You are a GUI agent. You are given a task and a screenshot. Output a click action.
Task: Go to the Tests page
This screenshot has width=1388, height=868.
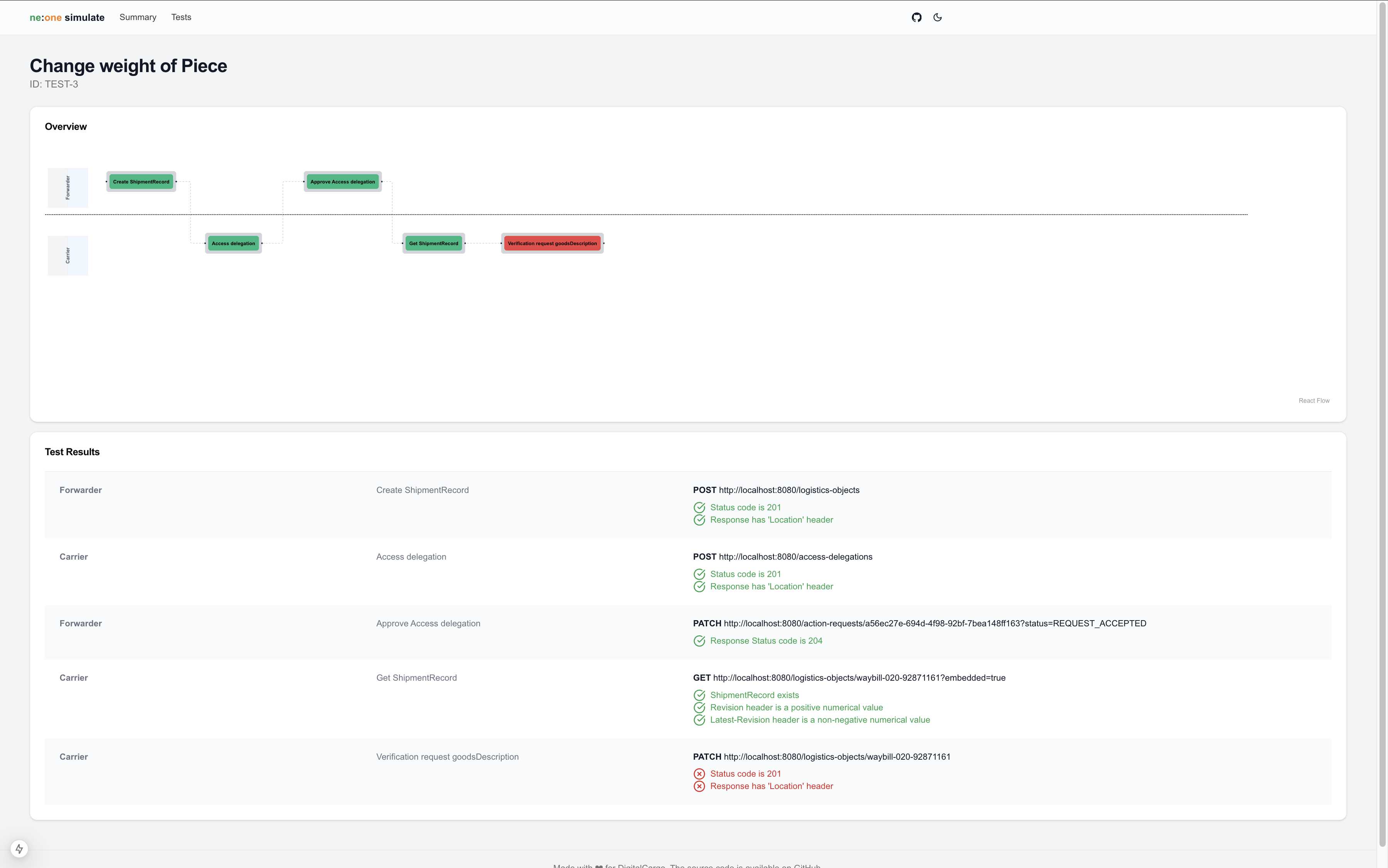coord(181,17)
